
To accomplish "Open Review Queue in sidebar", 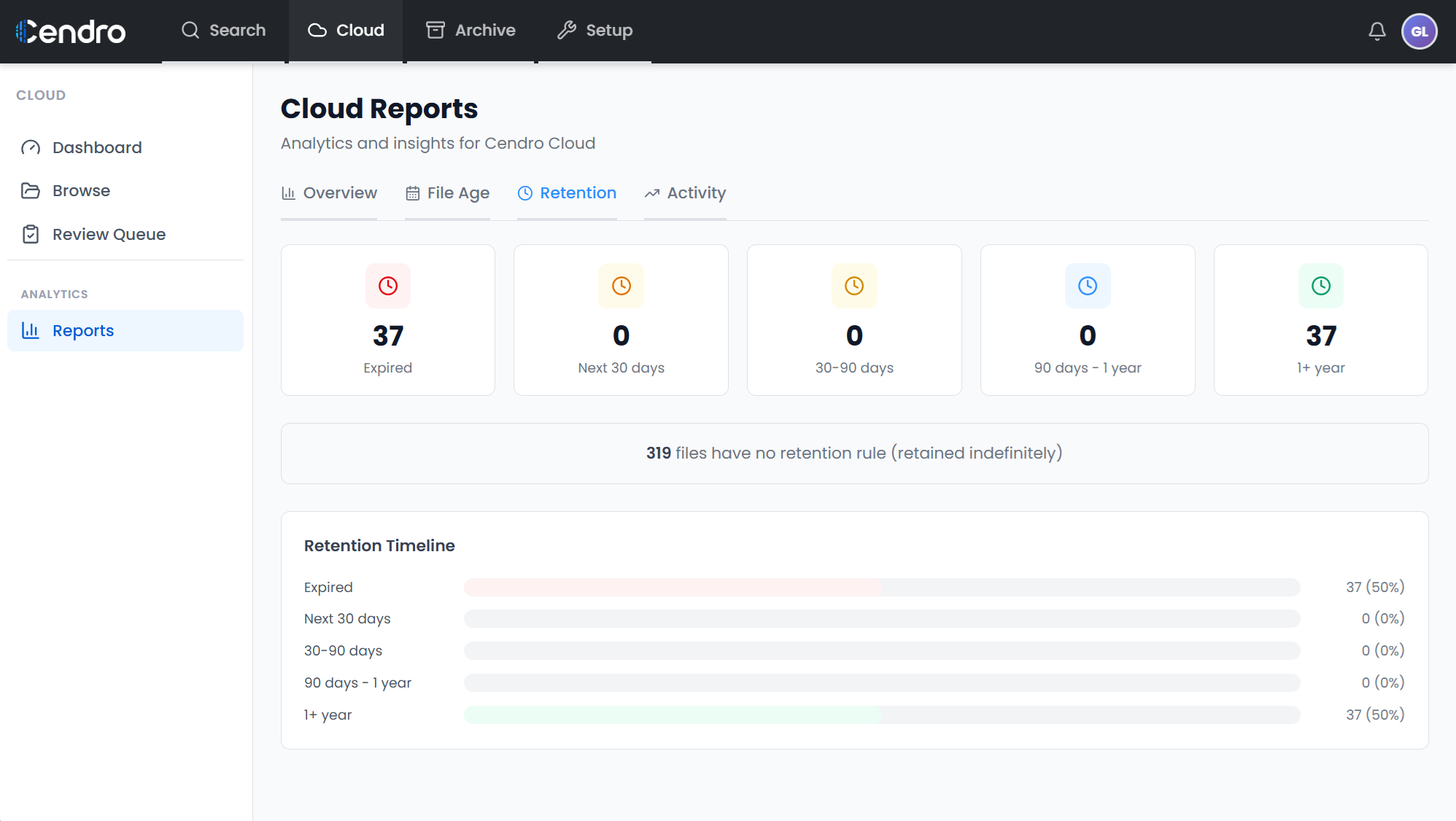I will (x=125, y=234).
